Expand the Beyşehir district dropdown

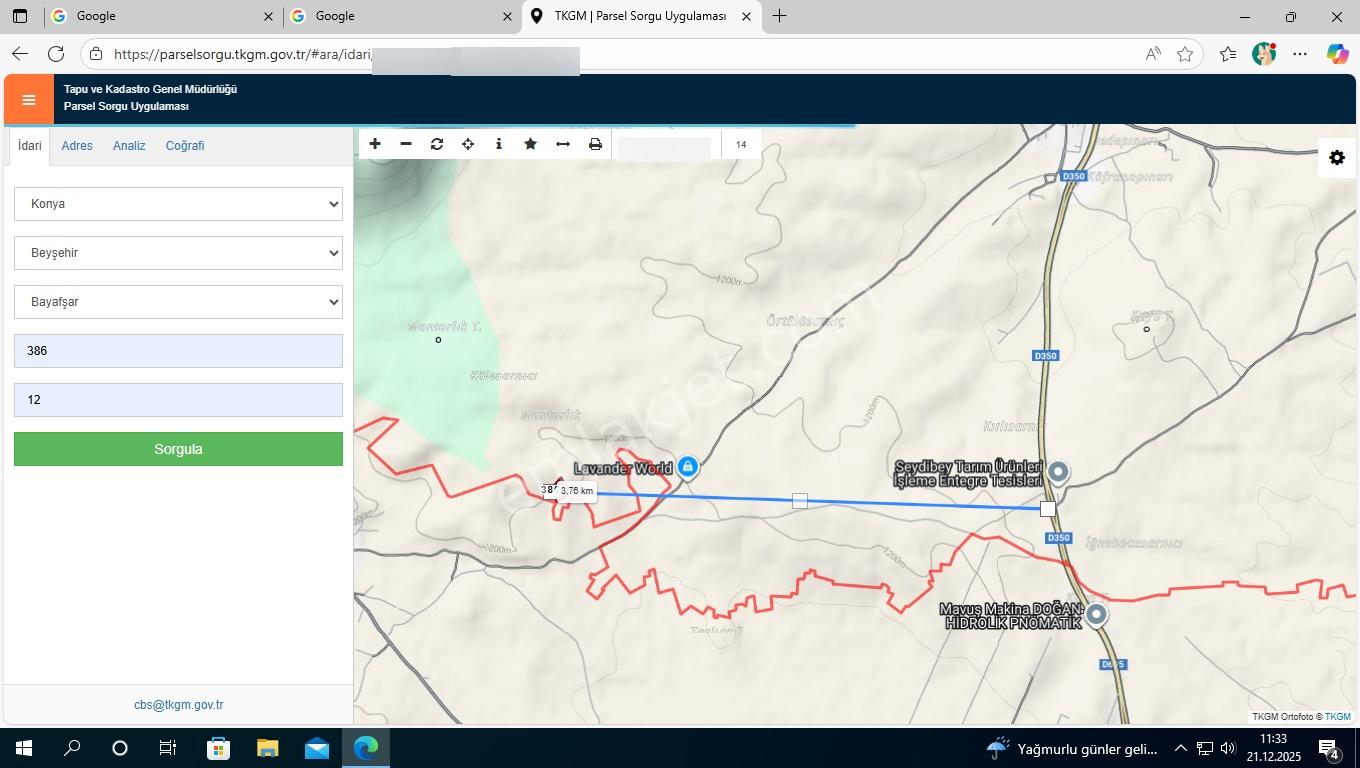point(178,253)
